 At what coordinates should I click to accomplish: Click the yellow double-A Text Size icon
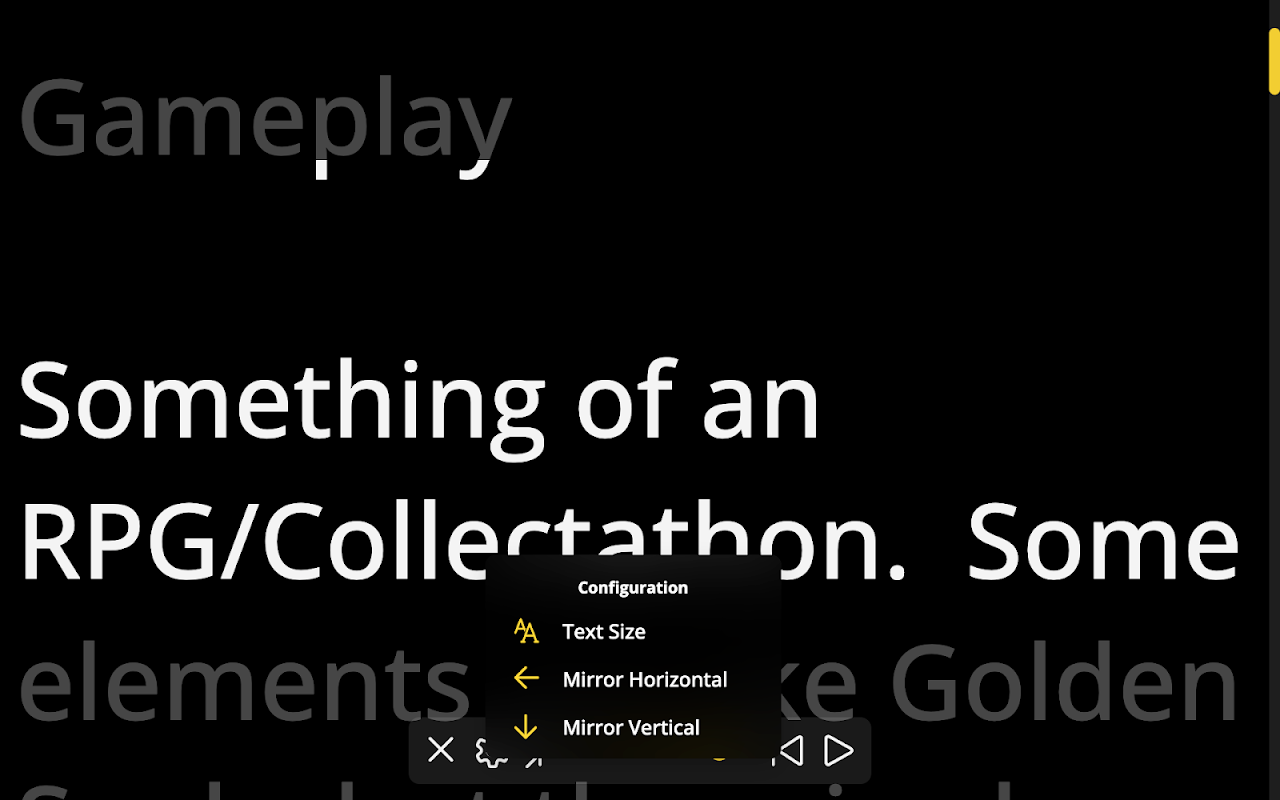point(526,631)
